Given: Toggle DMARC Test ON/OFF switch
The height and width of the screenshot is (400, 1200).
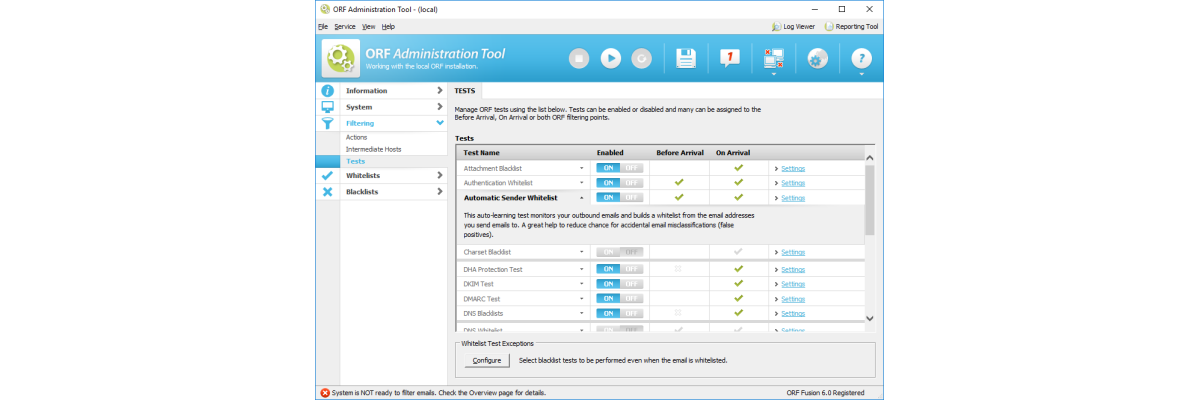Looking at the screenshot, I should pyautogui.click(x=619, y=299).
